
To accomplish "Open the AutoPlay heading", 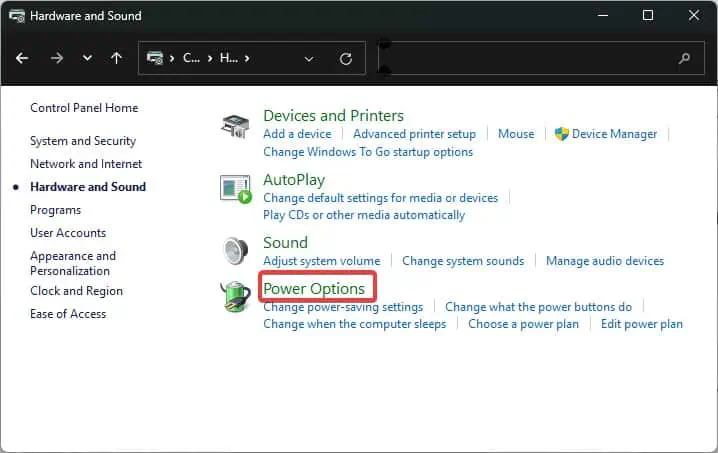I will pyautogui.click(x=294, y=180).
